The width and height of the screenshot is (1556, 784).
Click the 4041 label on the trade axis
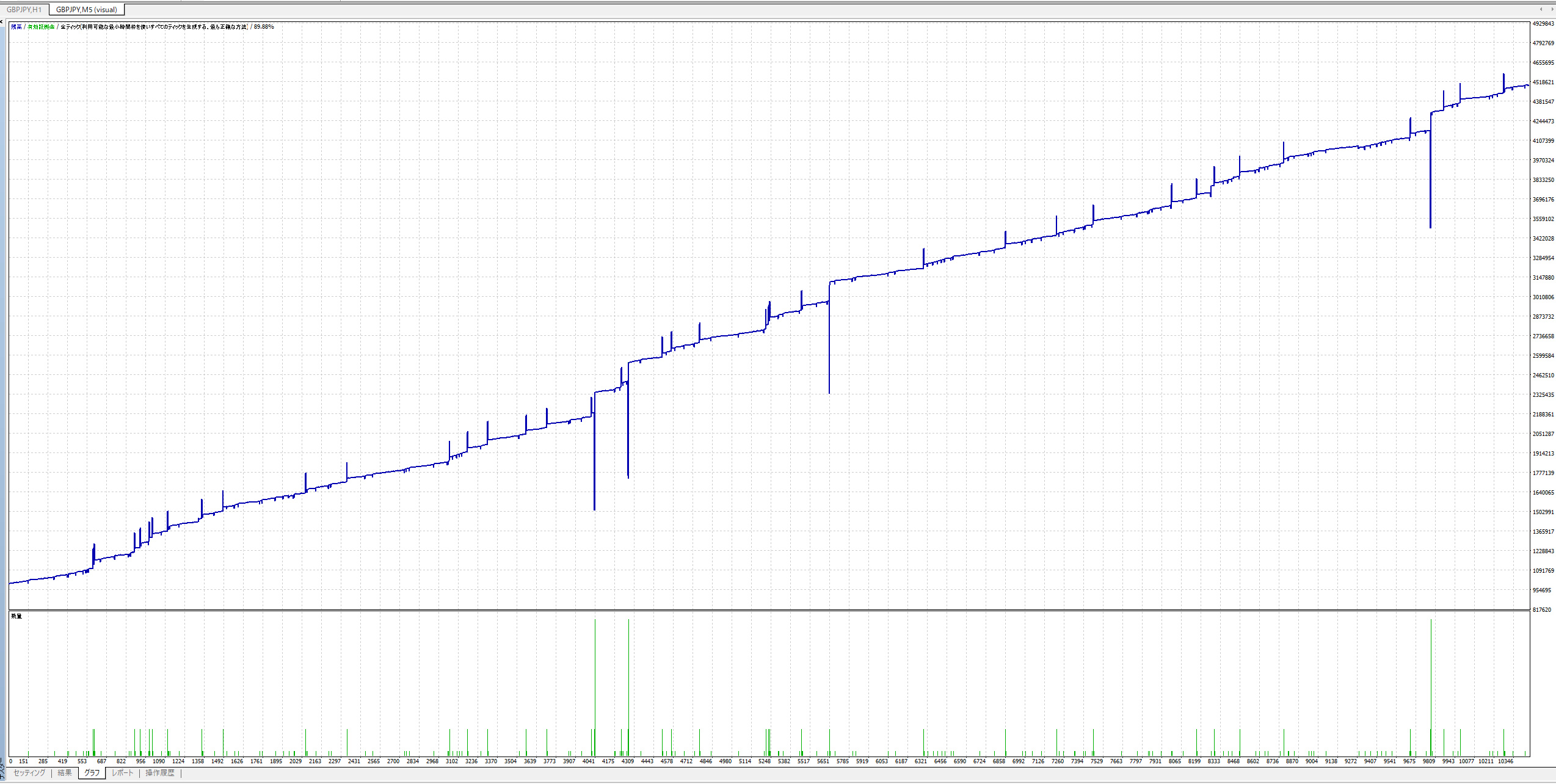[589, 761]
